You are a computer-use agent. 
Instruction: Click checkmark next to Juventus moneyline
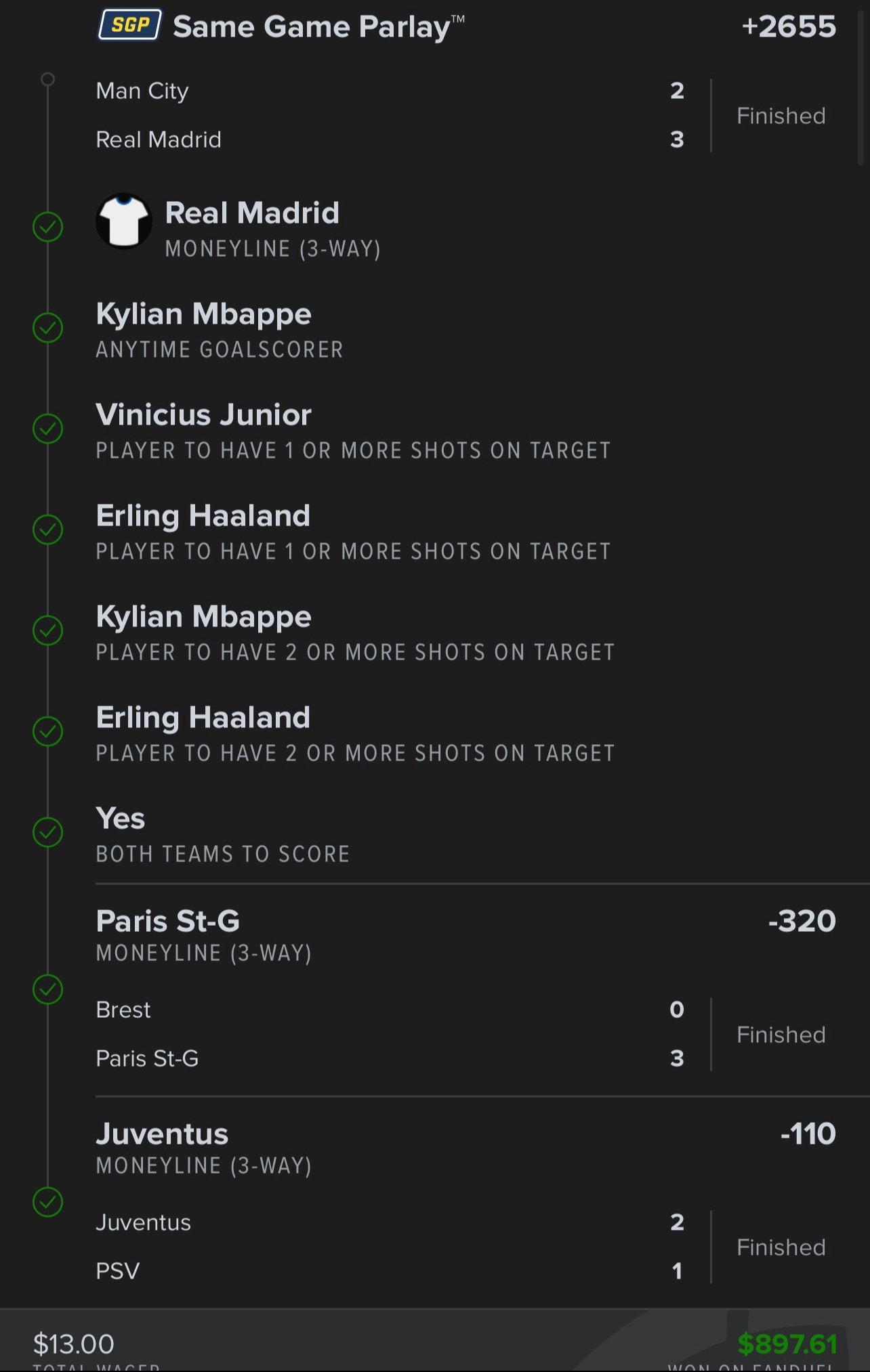pos(47,1203)
